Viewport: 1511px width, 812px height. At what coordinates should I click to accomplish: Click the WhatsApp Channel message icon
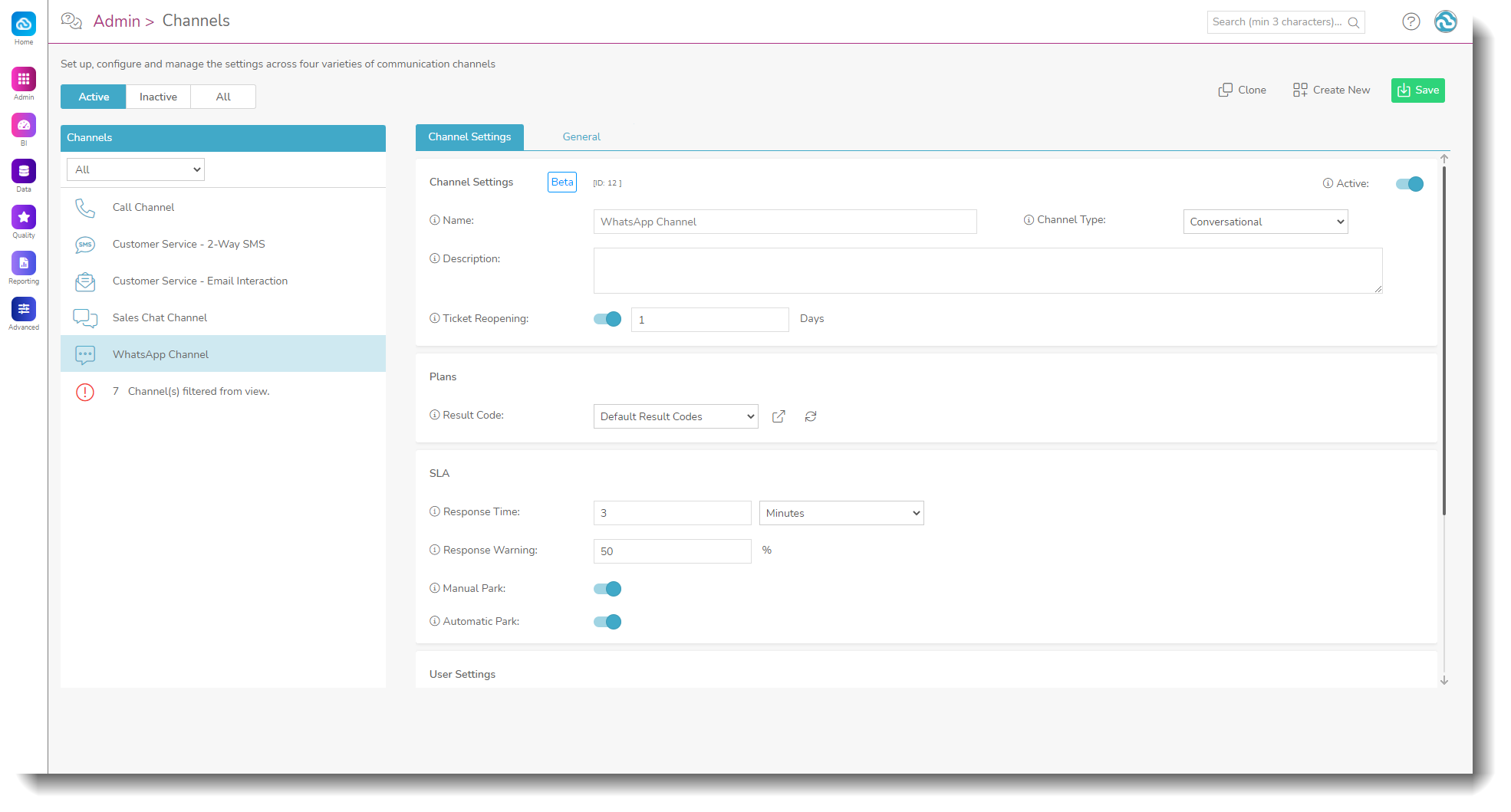85,355
